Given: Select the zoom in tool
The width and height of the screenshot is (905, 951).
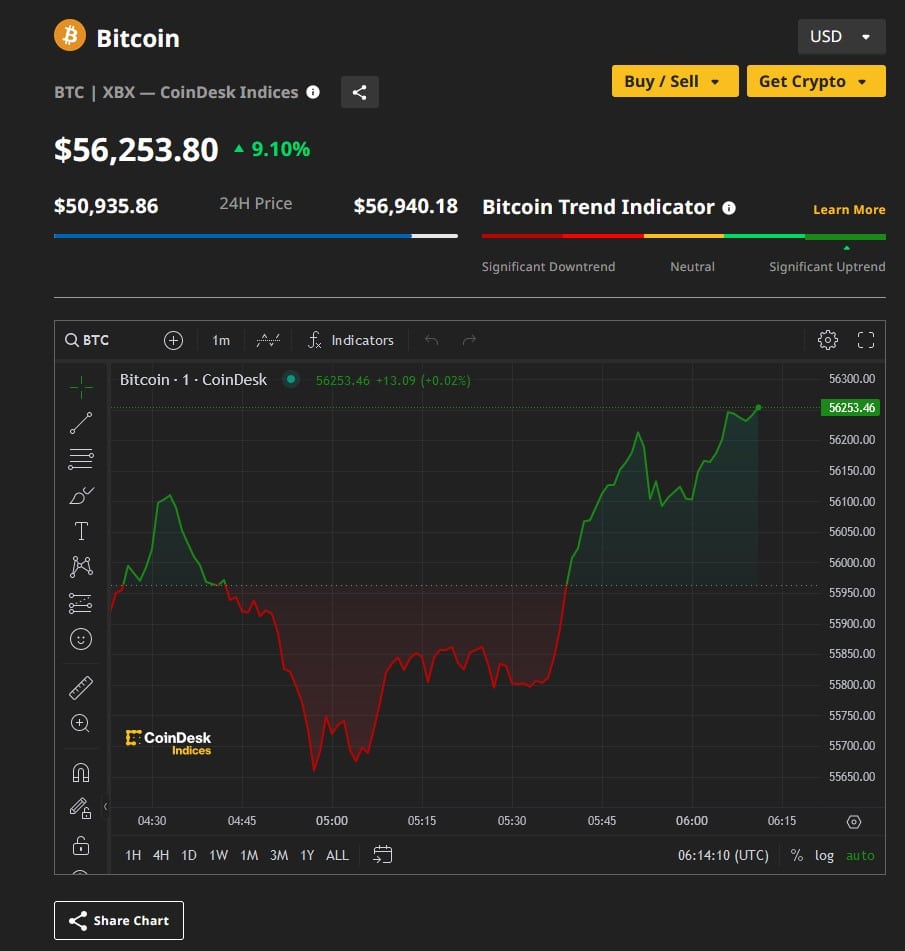Looking at the screenshot, I should (x=81, y=723).
